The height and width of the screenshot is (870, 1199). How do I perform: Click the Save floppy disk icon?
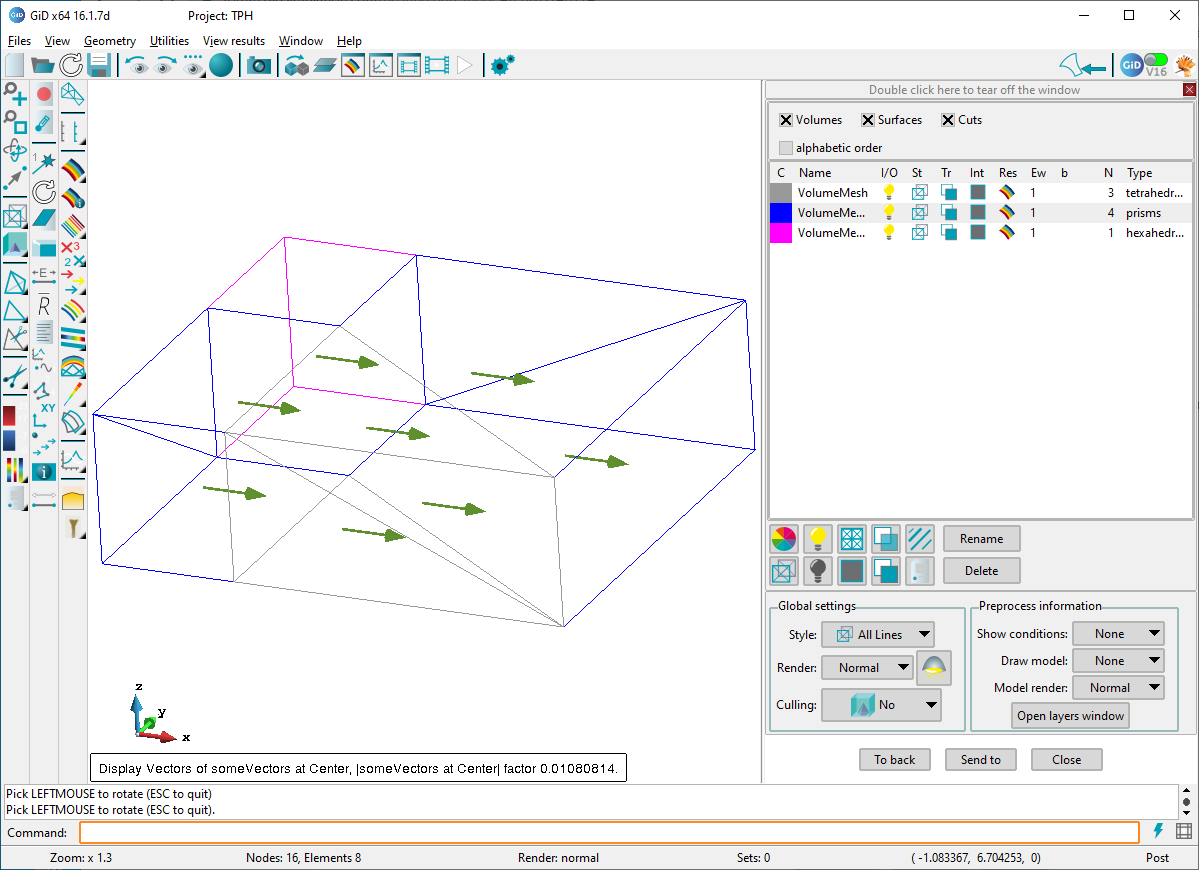98,66
